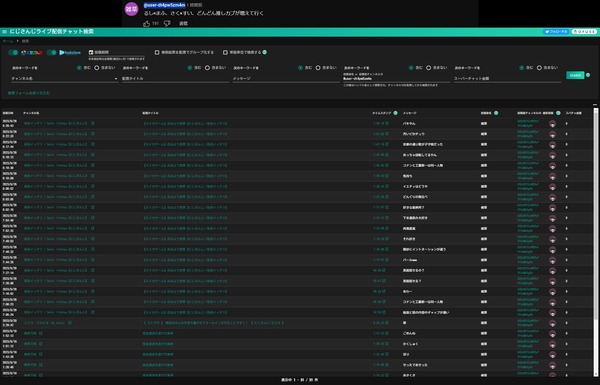Click poster avatar in the ごめんね row
The height and width of the screenshot is (385, 600).
pyautogui.click(x=552, y=334)
